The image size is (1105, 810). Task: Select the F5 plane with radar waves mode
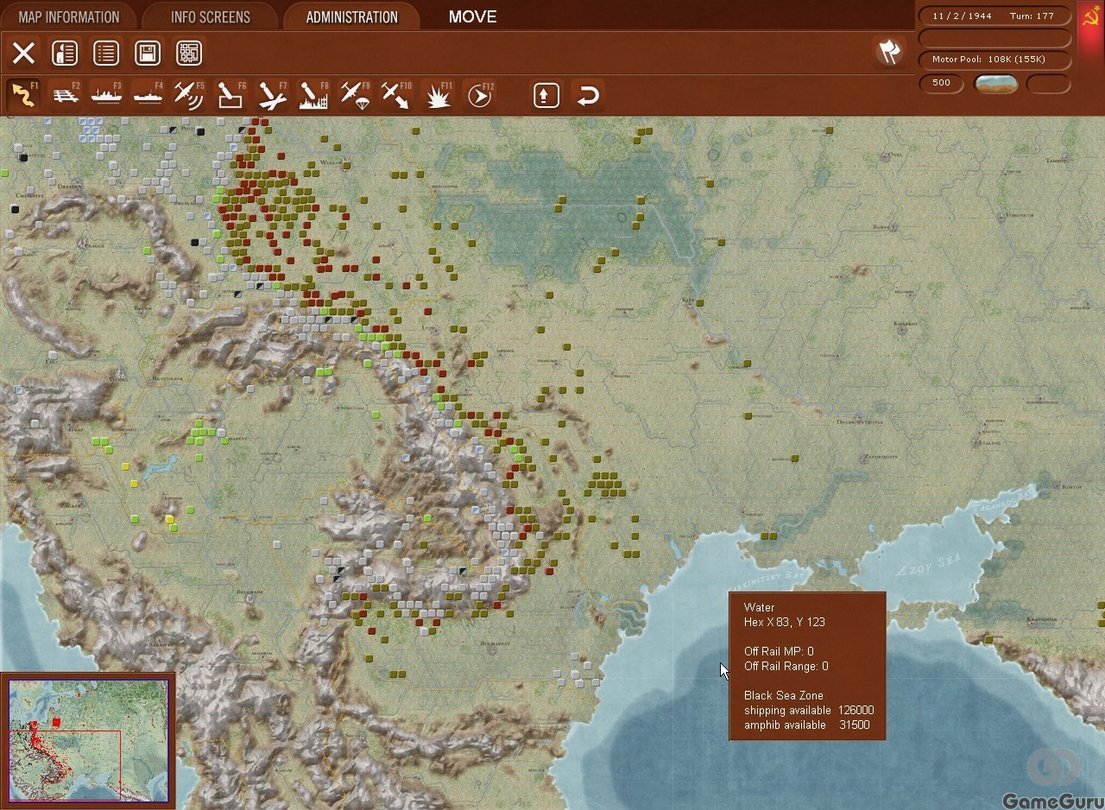pos(189,95)
